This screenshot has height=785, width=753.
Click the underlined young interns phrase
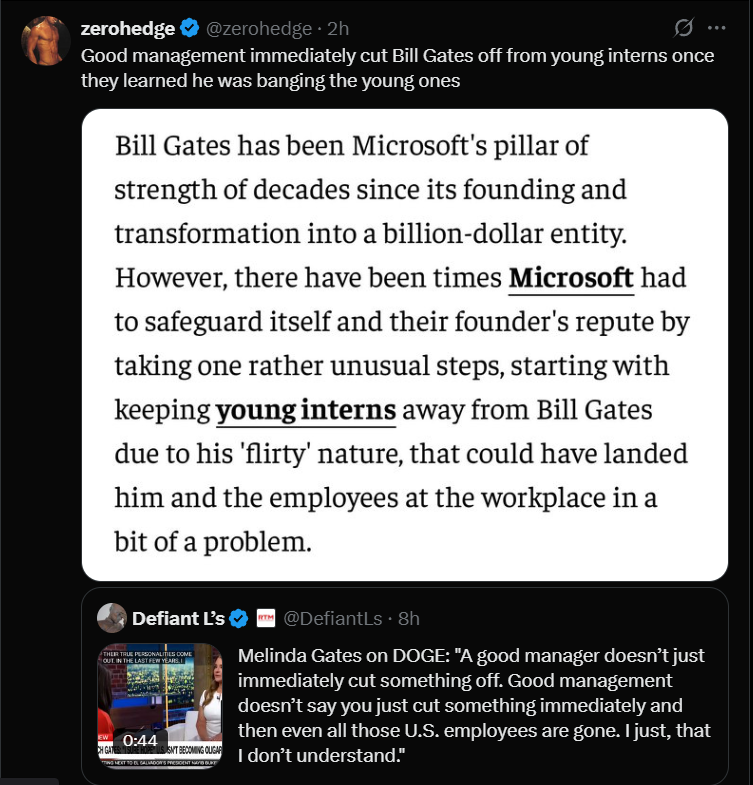306,410
